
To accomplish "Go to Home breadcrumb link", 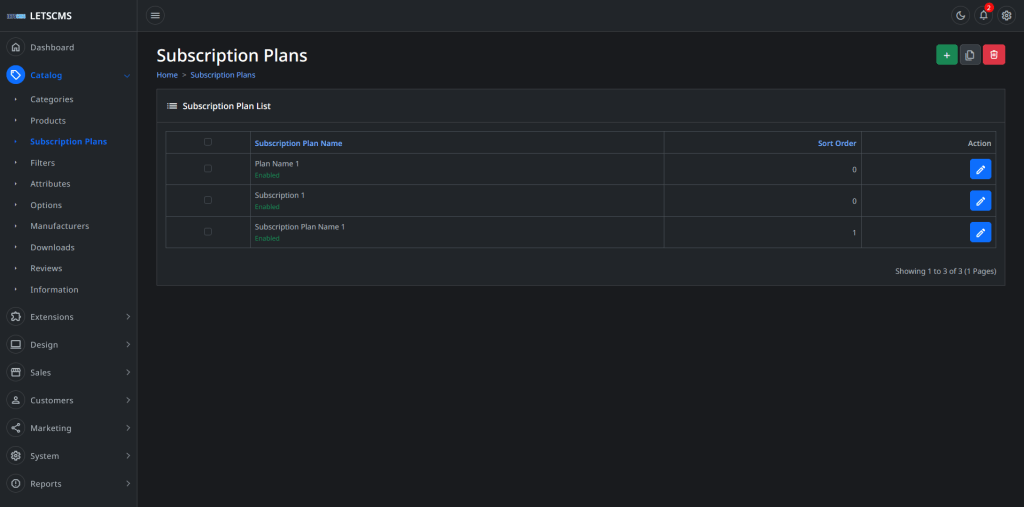I will (167, 75).
